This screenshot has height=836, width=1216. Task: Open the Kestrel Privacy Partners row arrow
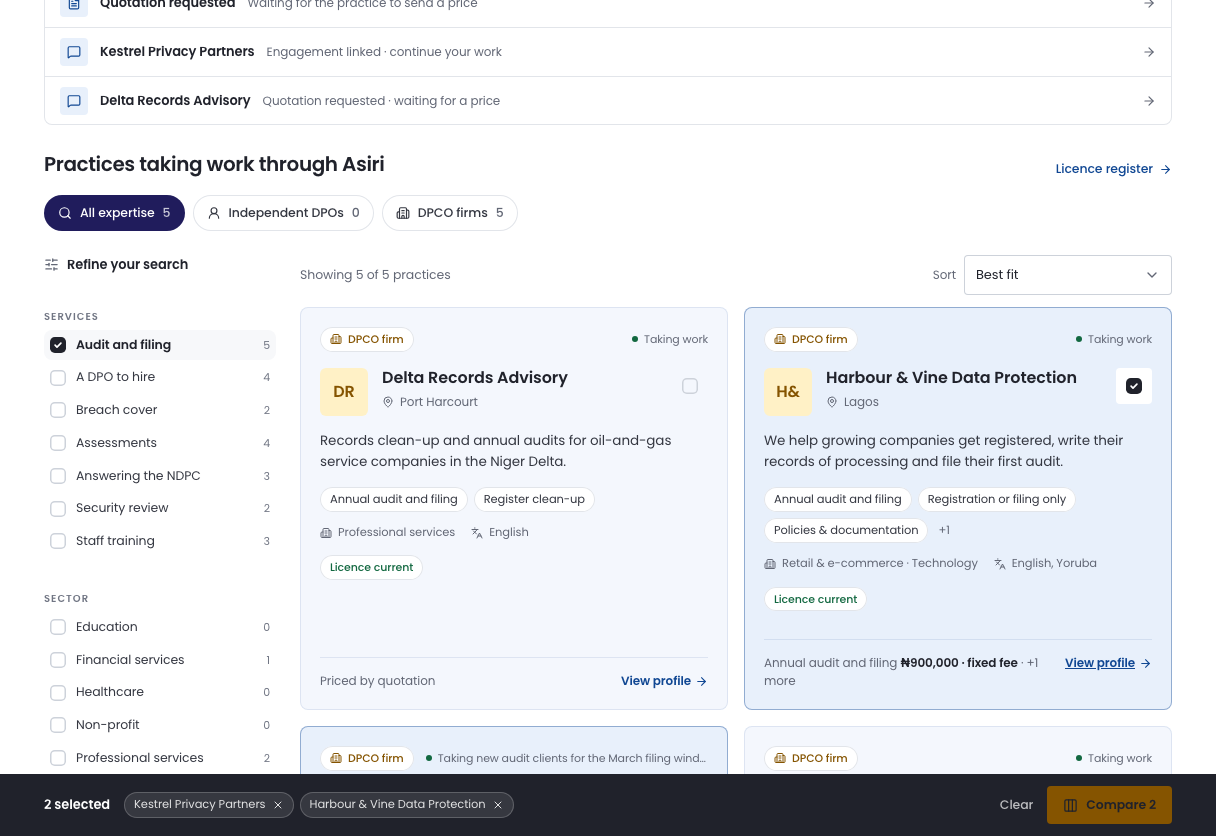(1149, 52)
